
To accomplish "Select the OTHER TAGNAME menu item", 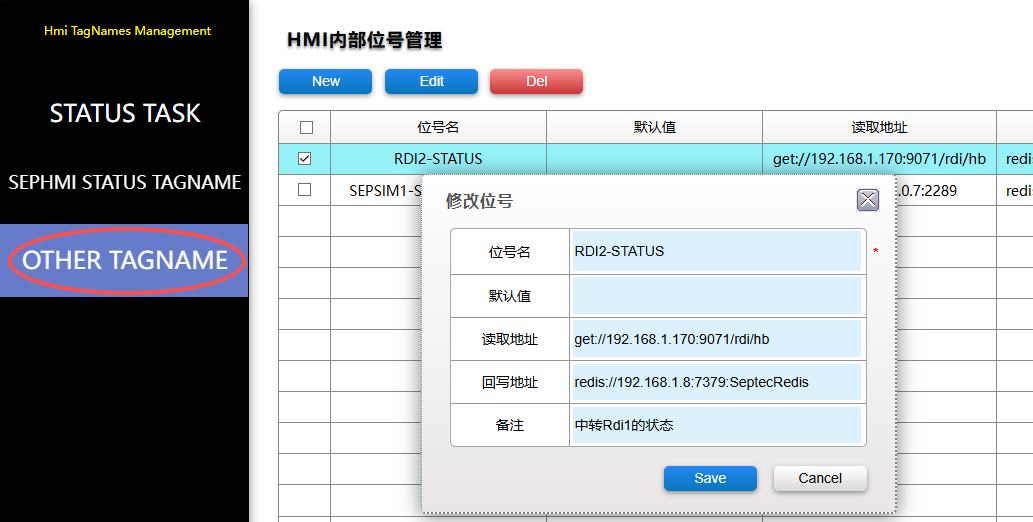I will pyautogui.click(x=125, y=260).
